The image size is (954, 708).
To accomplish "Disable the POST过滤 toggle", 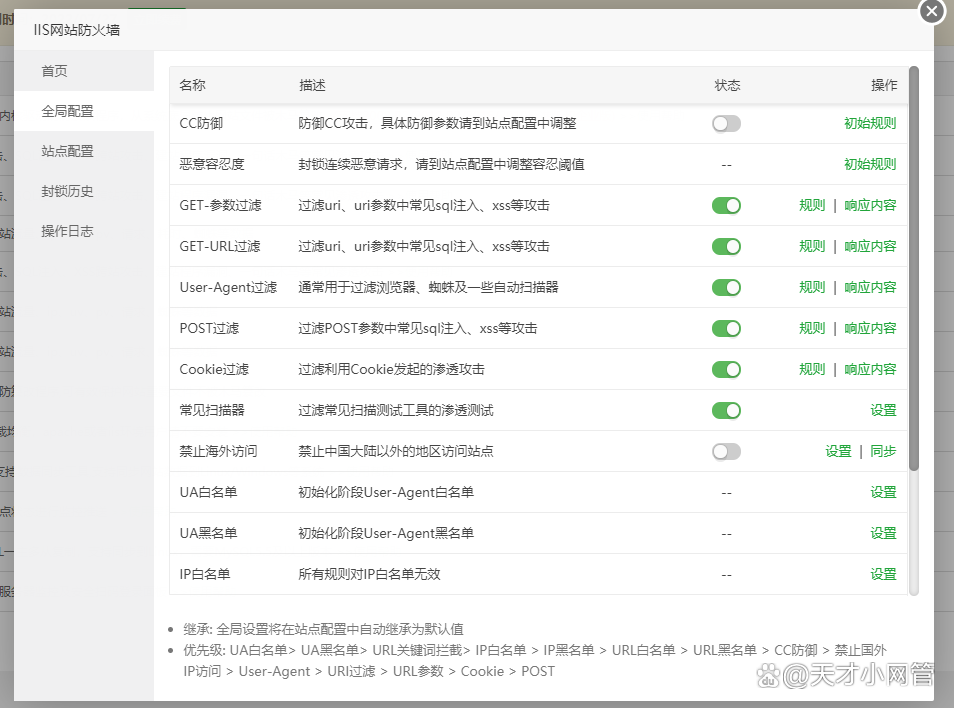I will (x=726, y=328).
